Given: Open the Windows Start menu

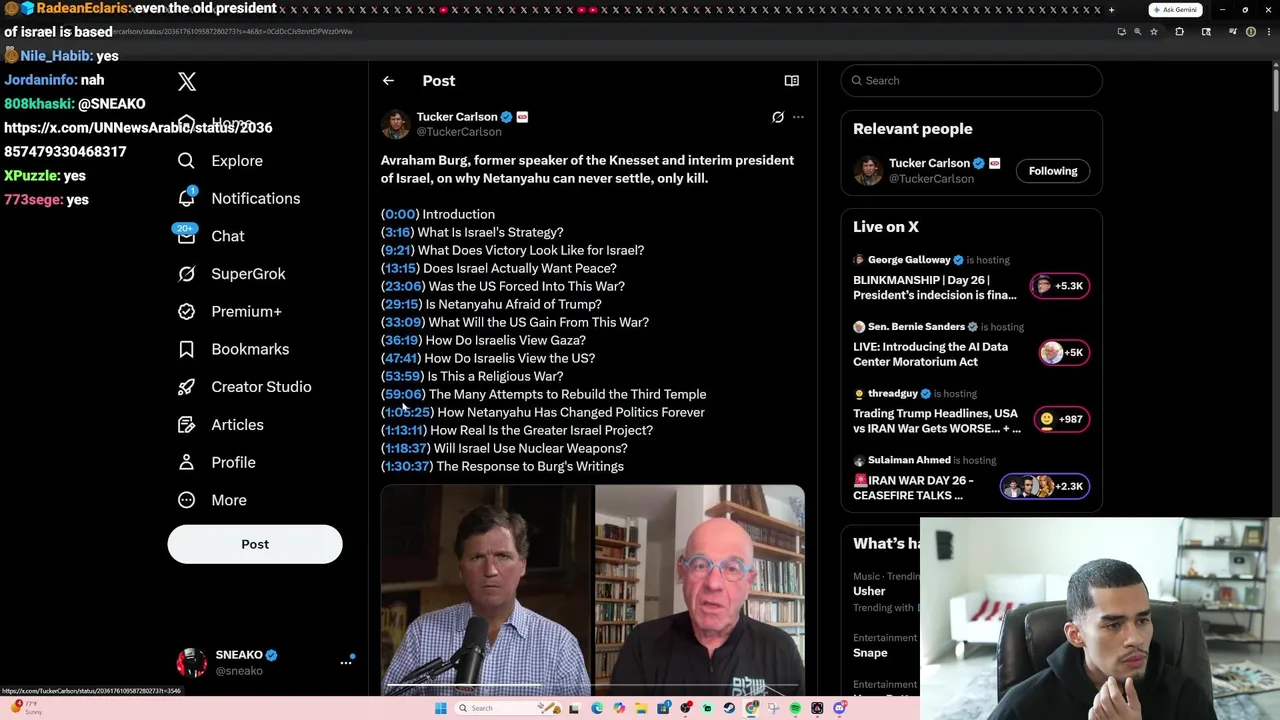Looking at the screenshot, I should coord(441,708).
